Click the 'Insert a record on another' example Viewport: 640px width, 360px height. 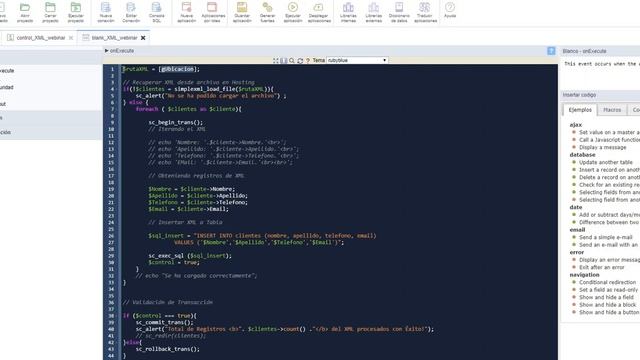click(609, 169)
